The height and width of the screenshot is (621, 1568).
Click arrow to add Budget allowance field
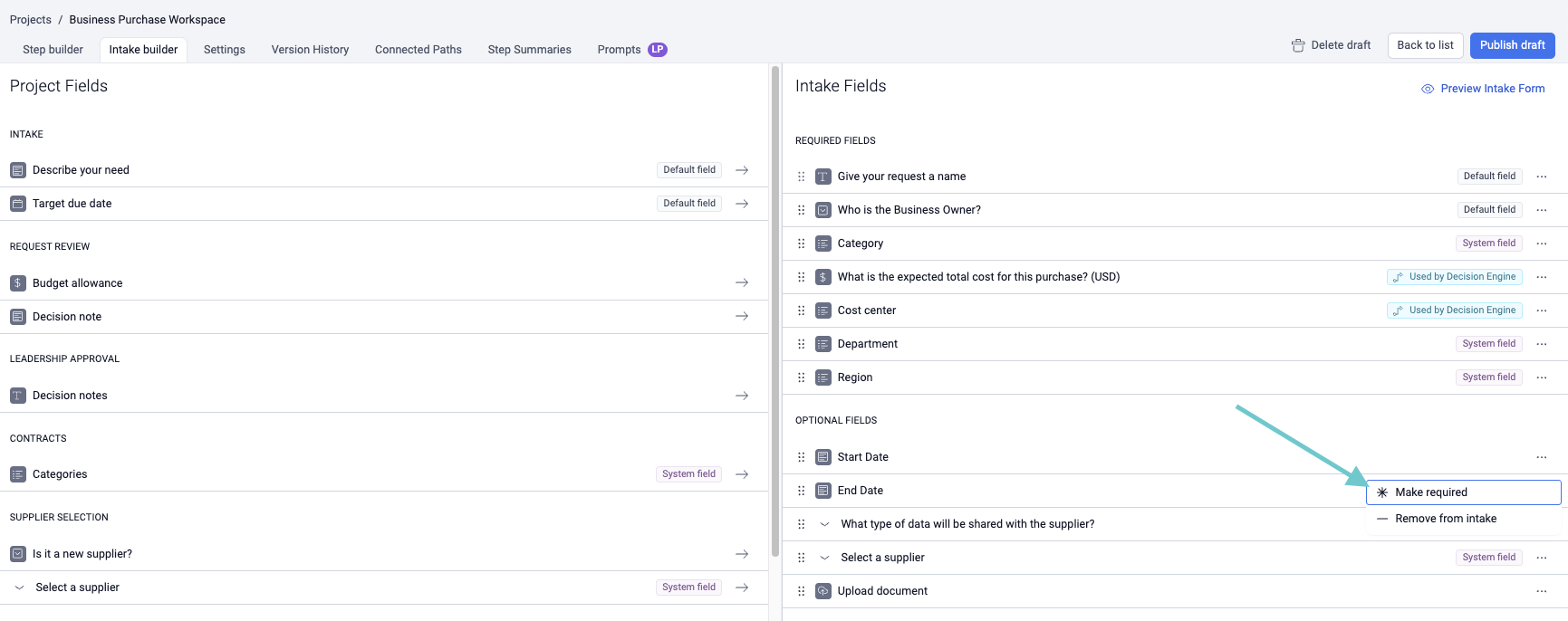point(741,283)
